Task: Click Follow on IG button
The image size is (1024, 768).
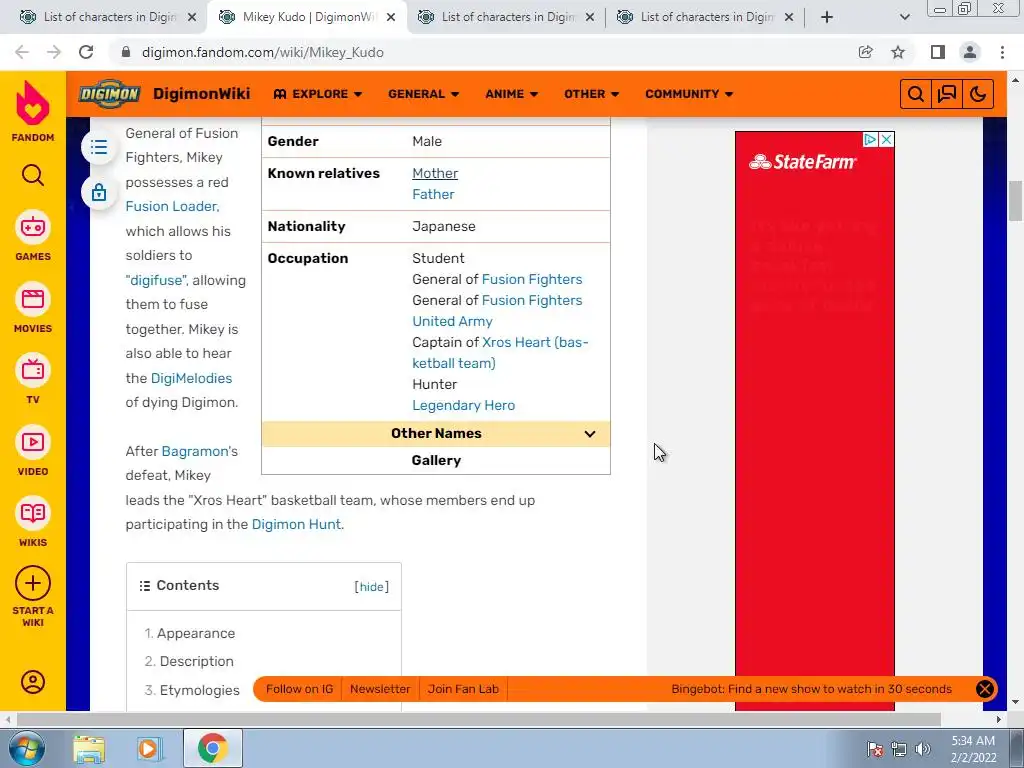Action: click(x=299, y=689)
